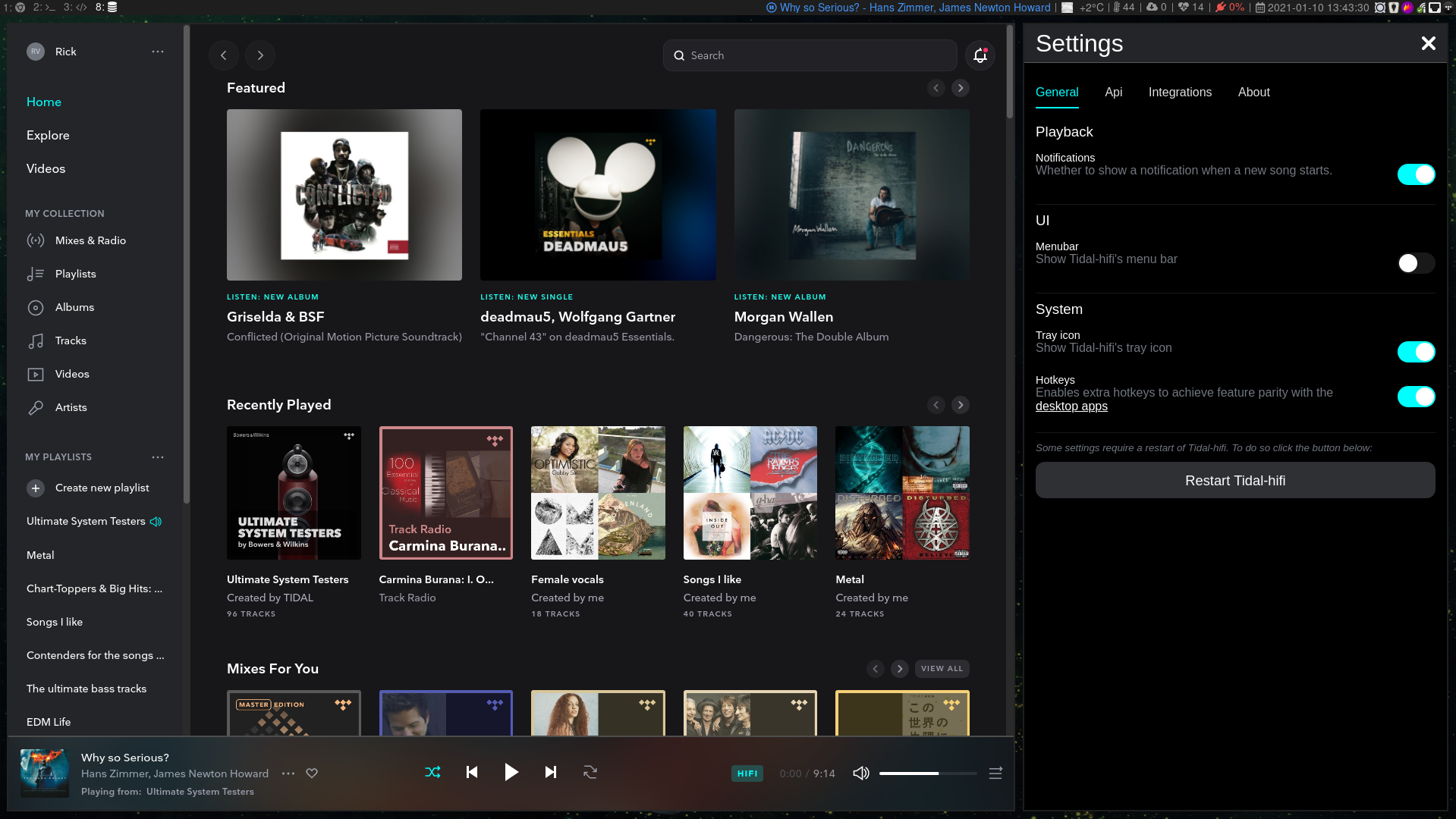This screenshot has width=1456, height=819.
Task: Disable new song notifications
Action: pyautogui.click(x=1416, y=174)
